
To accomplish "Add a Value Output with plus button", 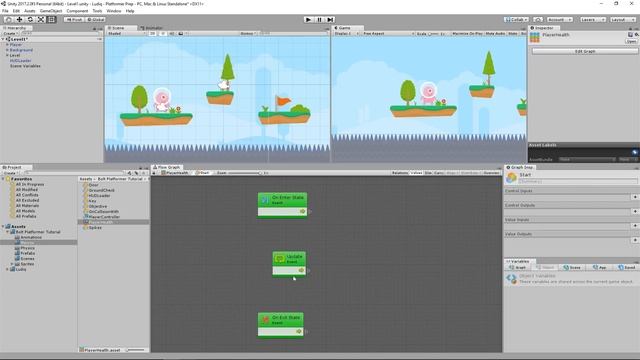I will click(635, 240).
